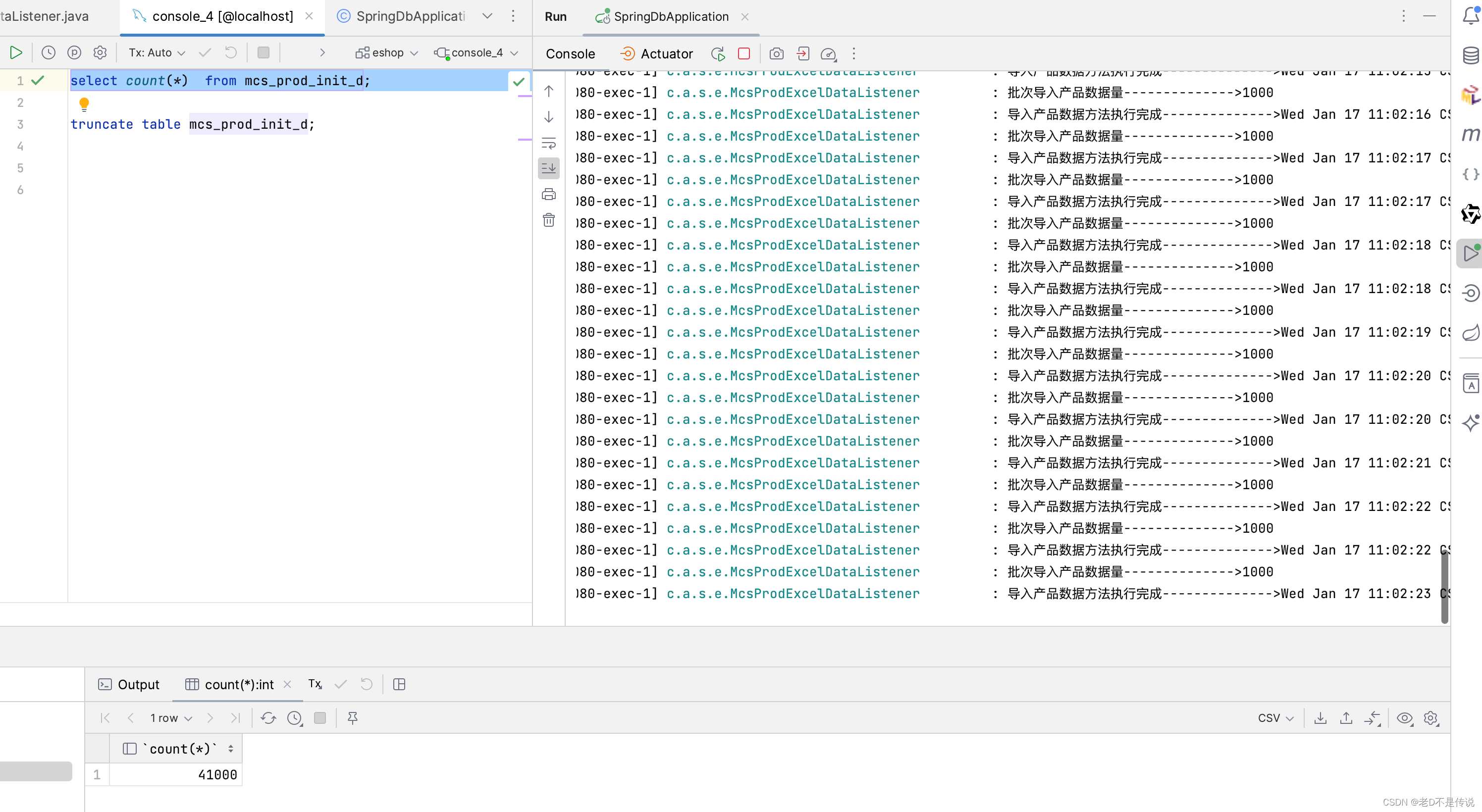The height and width of the screenshot is (812, 1482).
Task: Click the red Stop application button
Action: point(744,53)
